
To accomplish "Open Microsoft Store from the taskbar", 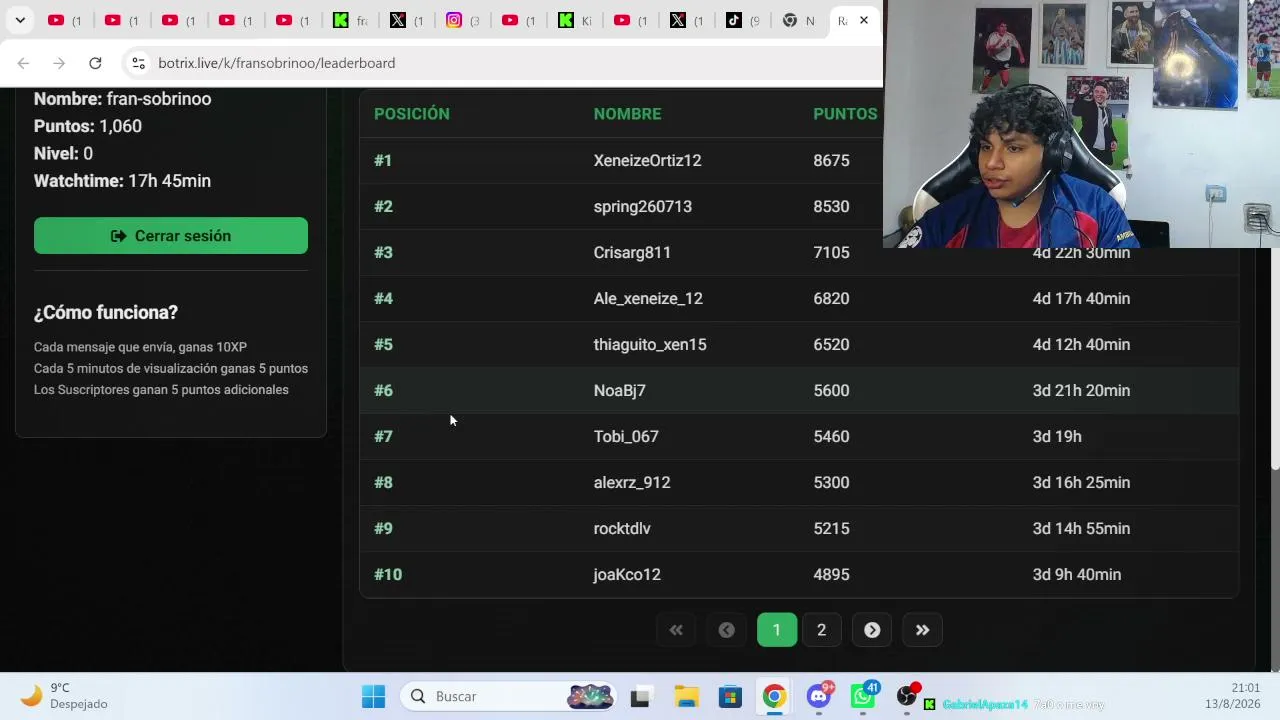I will 730,696.
